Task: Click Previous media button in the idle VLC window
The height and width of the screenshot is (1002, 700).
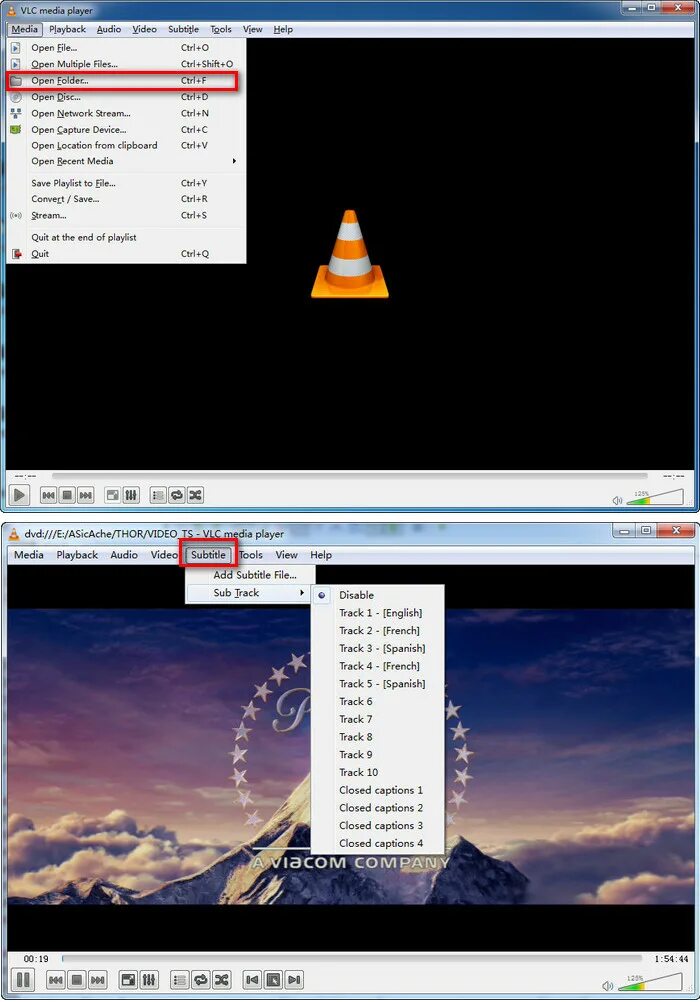Action: (48, 495)
